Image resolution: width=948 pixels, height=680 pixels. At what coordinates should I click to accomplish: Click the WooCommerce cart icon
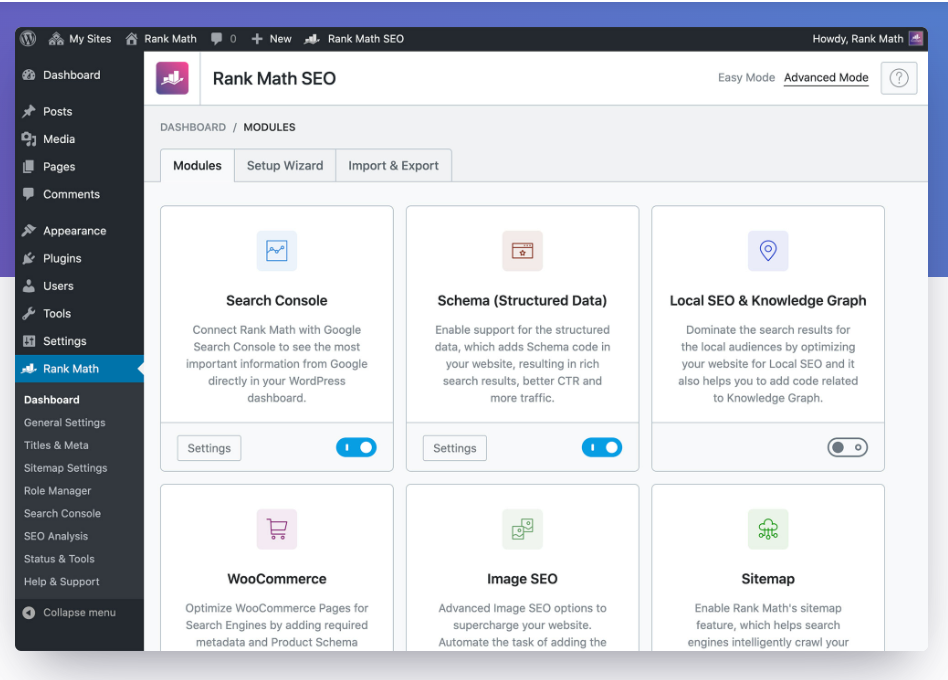(277, 529)
